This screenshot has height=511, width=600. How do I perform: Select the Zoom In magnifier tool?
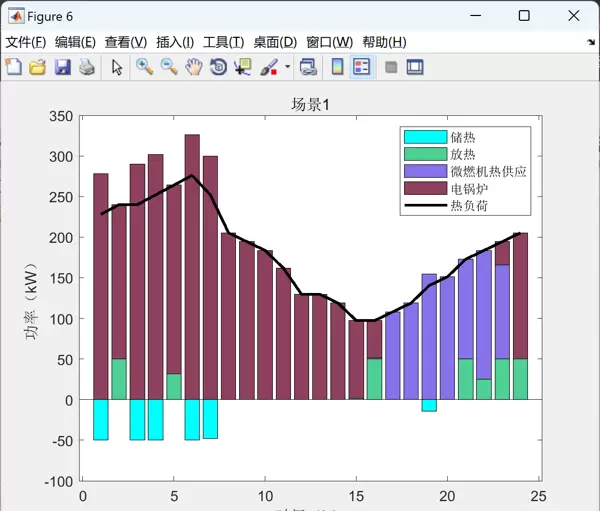(144, 67)
